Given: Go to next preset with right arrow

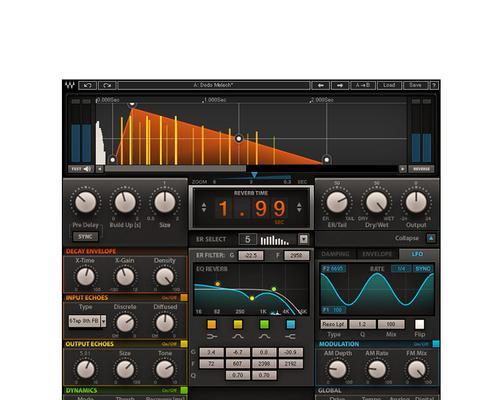Looking at the screenshot, I should [x=340, y=86].
